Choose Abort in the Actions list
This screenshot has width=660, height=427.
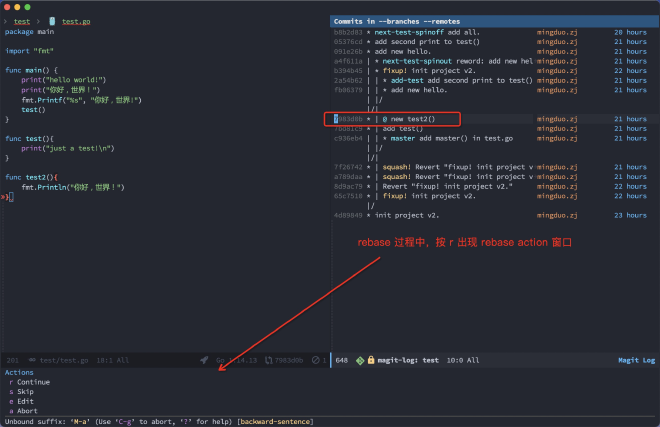click(x=28, y=411)
